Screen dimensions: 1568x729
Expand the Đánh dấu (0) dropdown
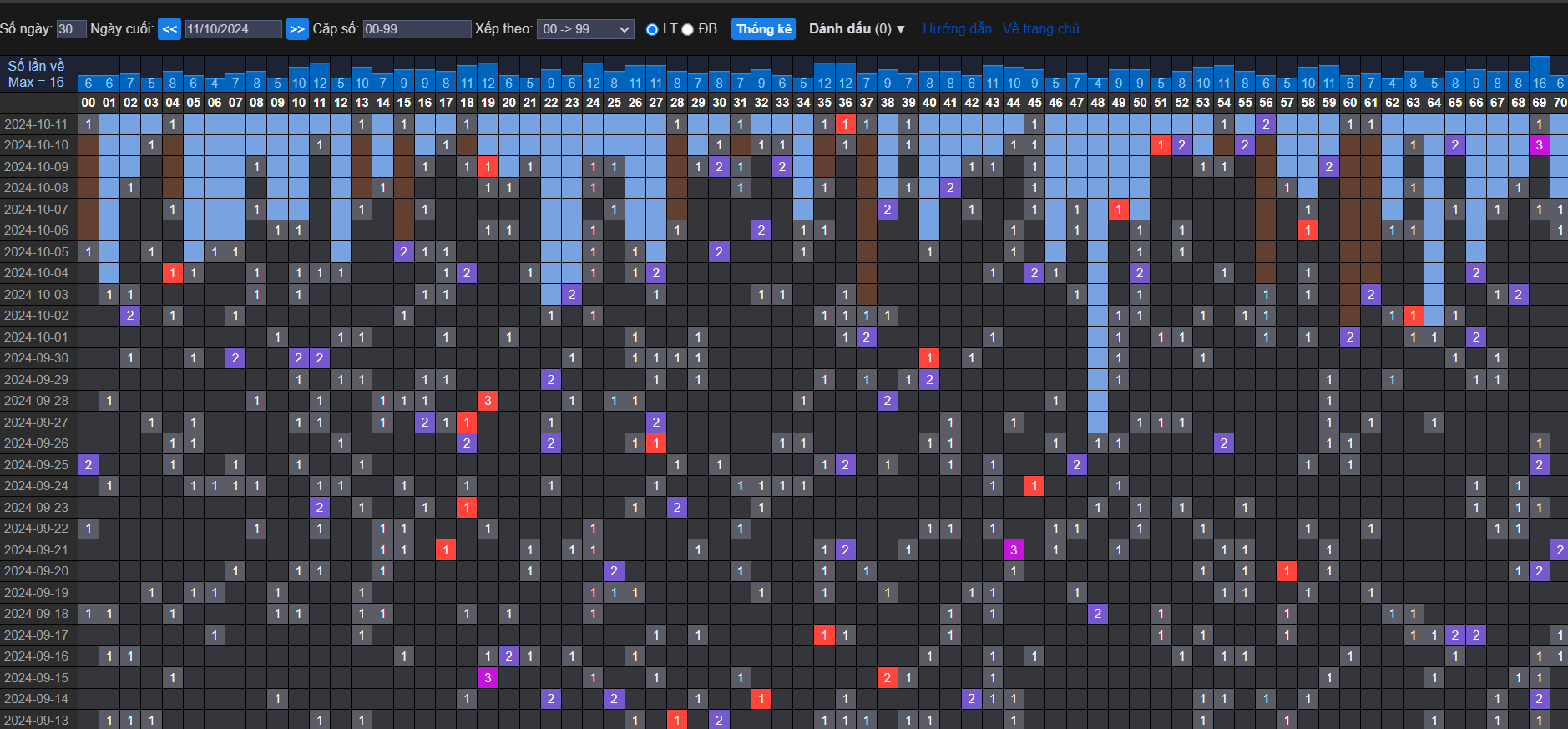(x=857, y=29)
